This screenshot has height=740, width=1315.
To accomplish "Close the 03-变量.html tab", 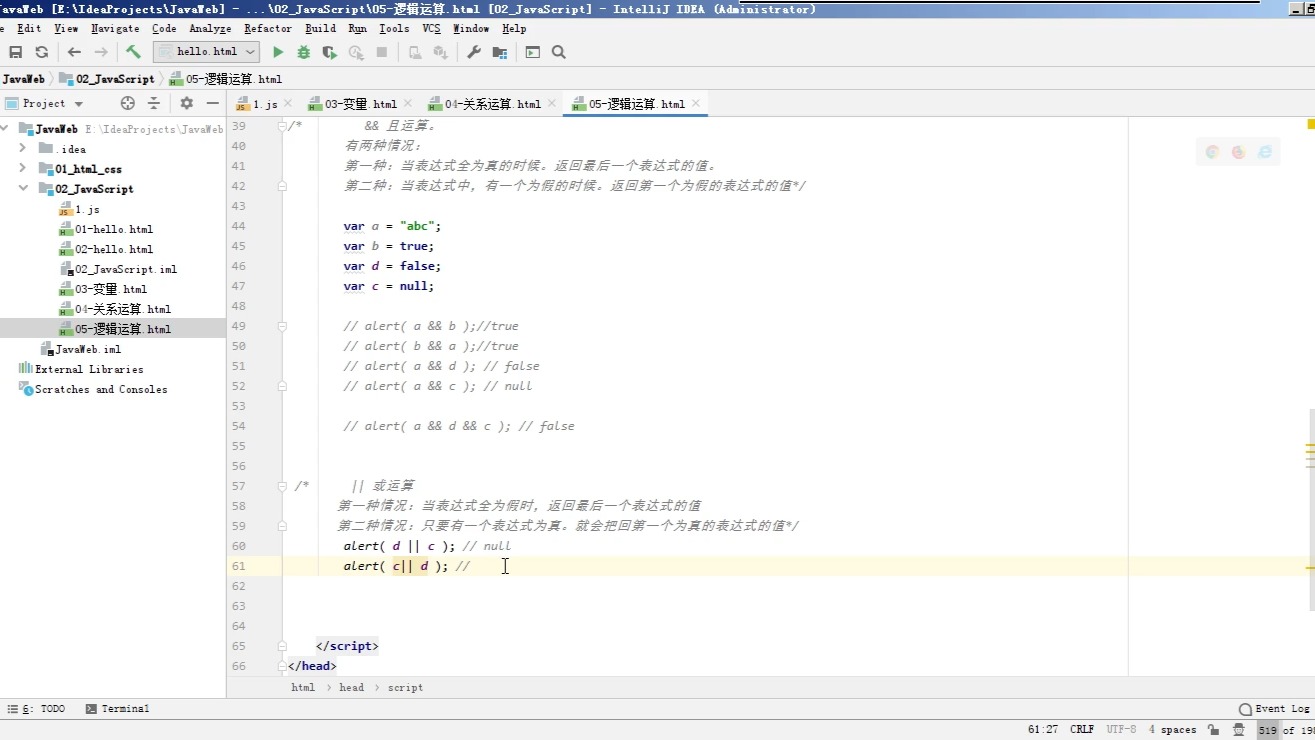I will [408, 103].
